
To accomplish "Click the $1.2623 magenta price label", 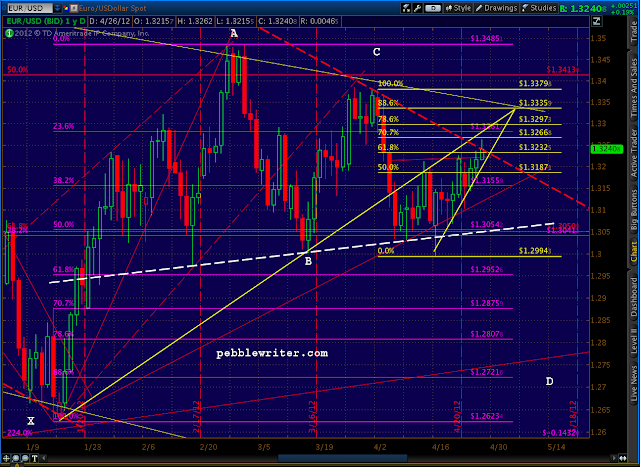I will (487, 416).
